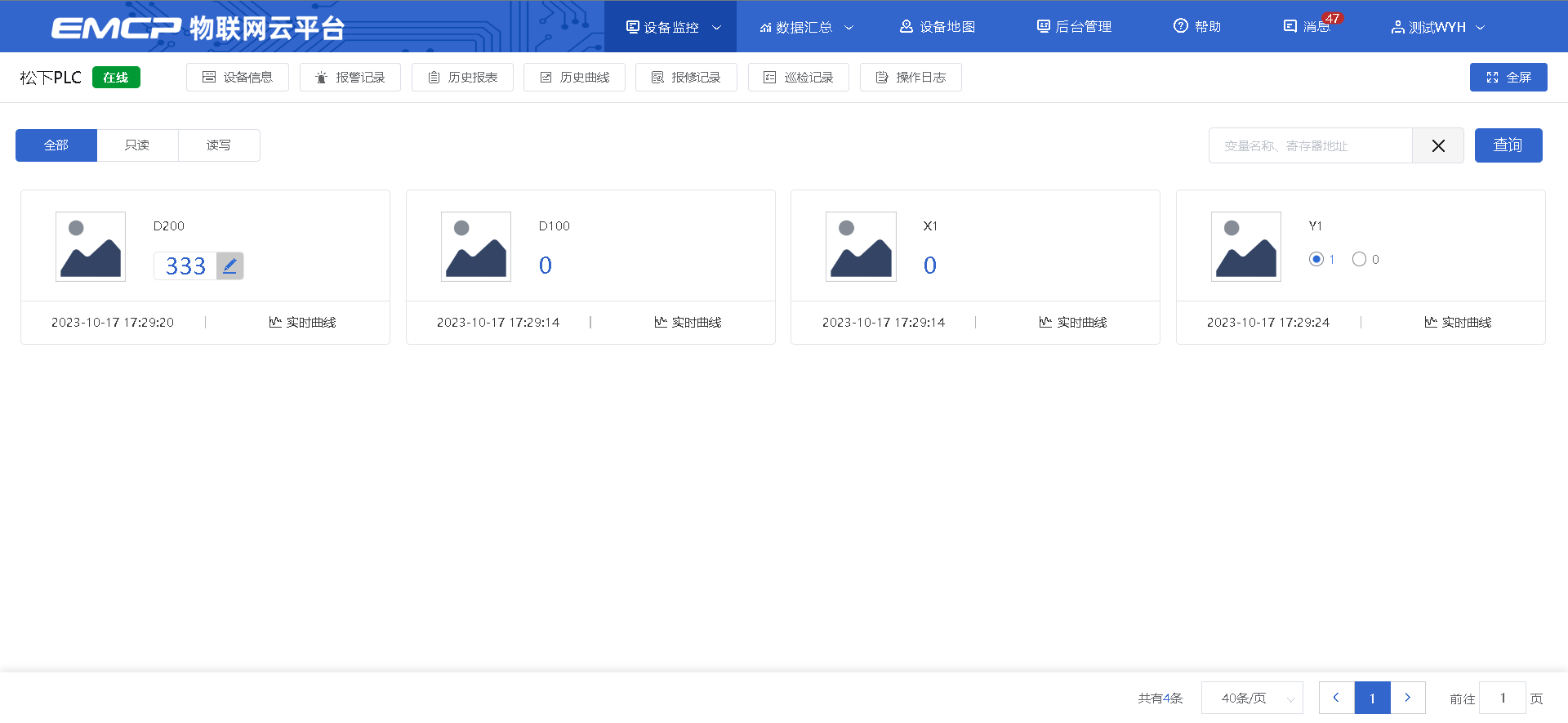Open the alarm records (报警记录)
Image resolution: width=1568 pixels, height=723 pixels.
coord(350,78)
